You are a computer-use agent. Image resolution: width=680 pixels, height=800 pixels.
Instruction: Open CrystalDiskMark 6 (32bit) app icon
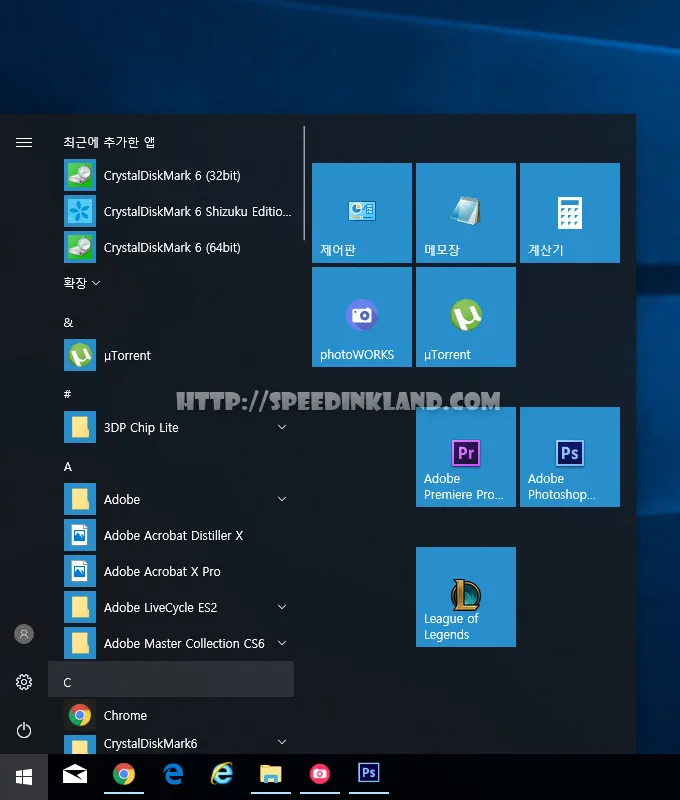coord(80,175)
